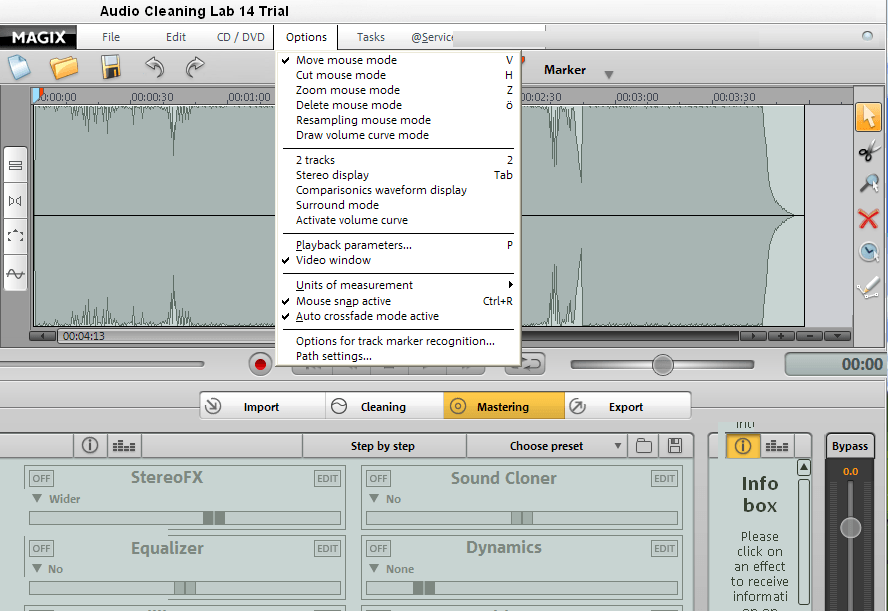
Task: Select the Cut mouse mode scissors icon
Action: [869, 152]
